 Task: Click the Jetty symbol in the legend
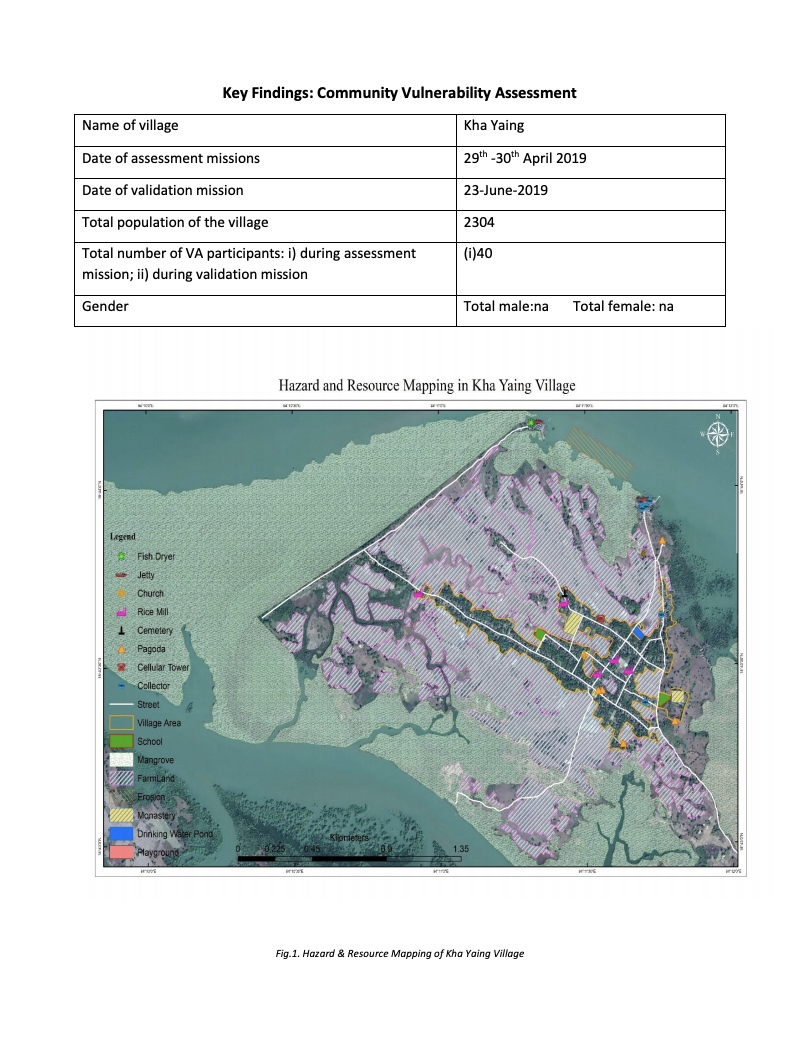point(121,574)
